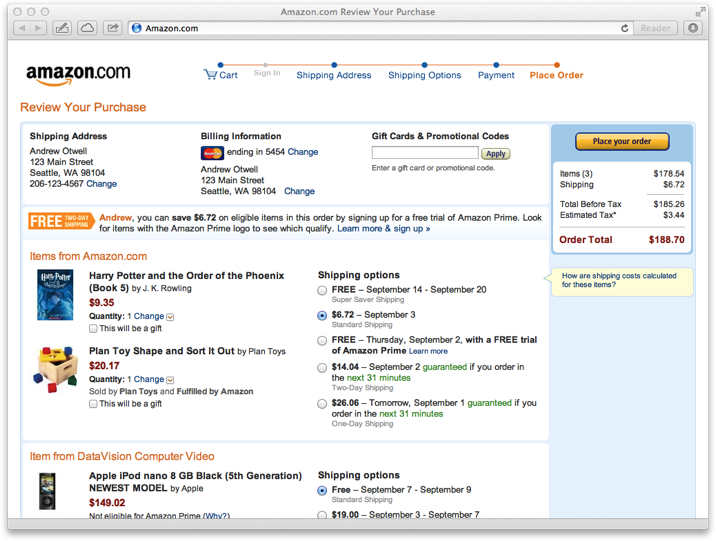This screenshot has height=541, width=716.
Task: Open how shipping costs are calculated
Action: pos(619,280)
